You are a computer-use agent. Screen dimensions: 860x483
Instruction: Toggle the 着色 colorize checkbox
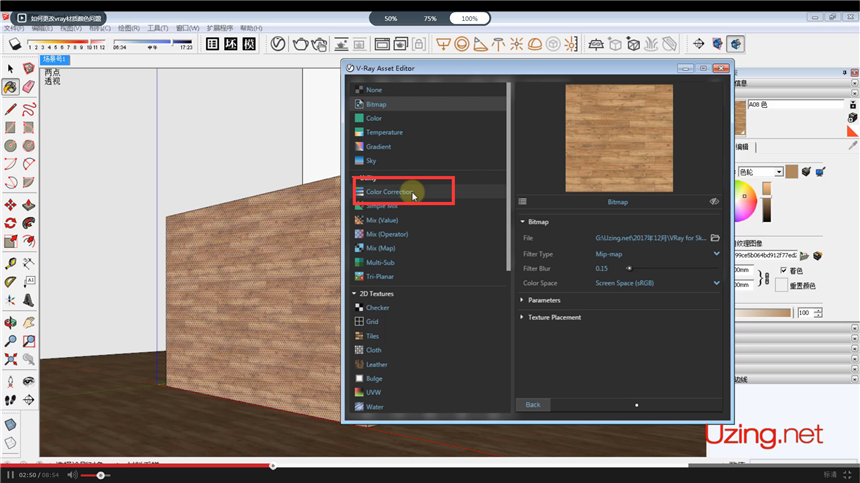point(783,271)
